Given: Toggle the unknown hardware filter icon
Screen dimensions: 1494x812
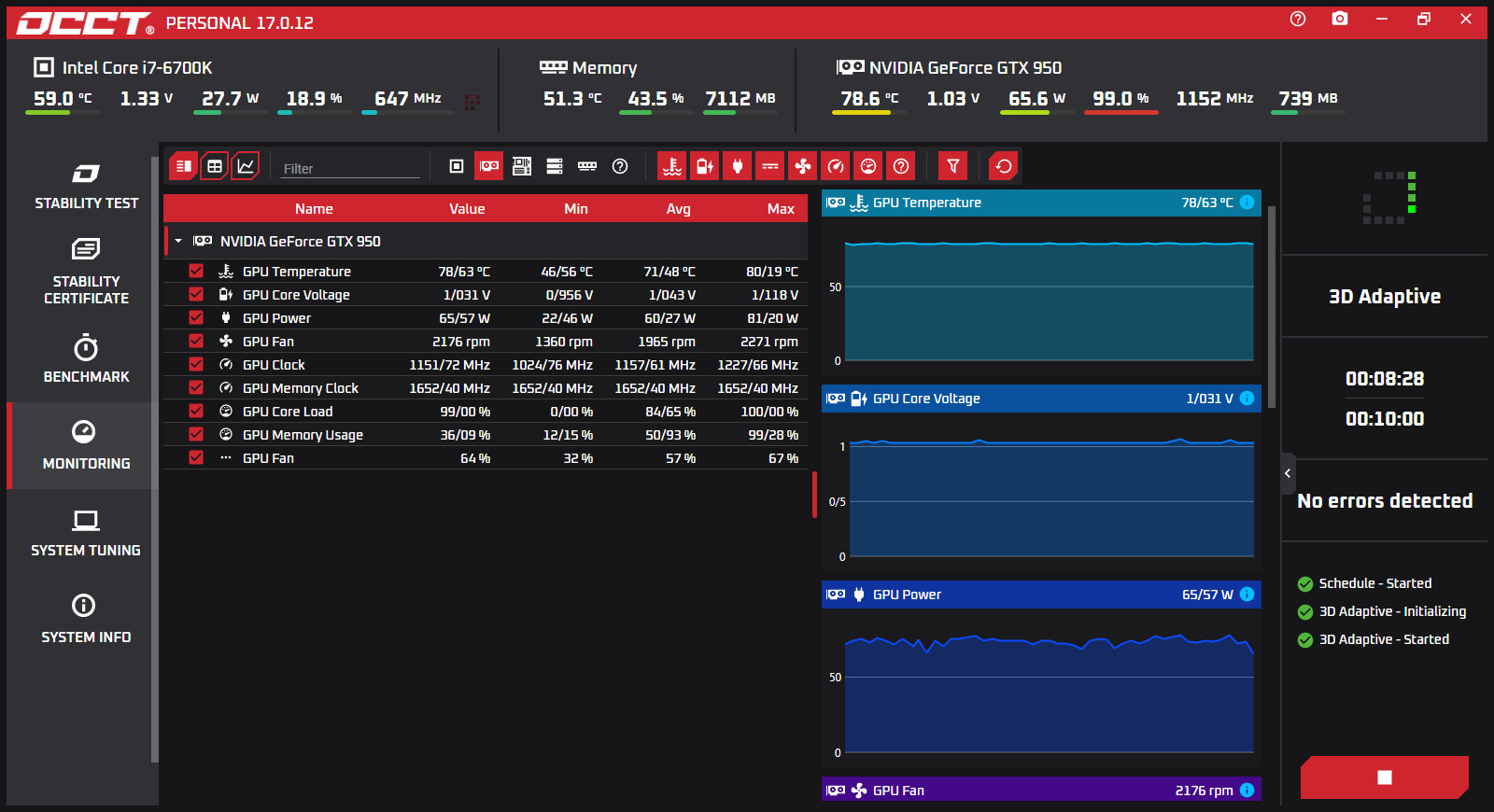Looking at the screenshot, I should pos(620,166).
